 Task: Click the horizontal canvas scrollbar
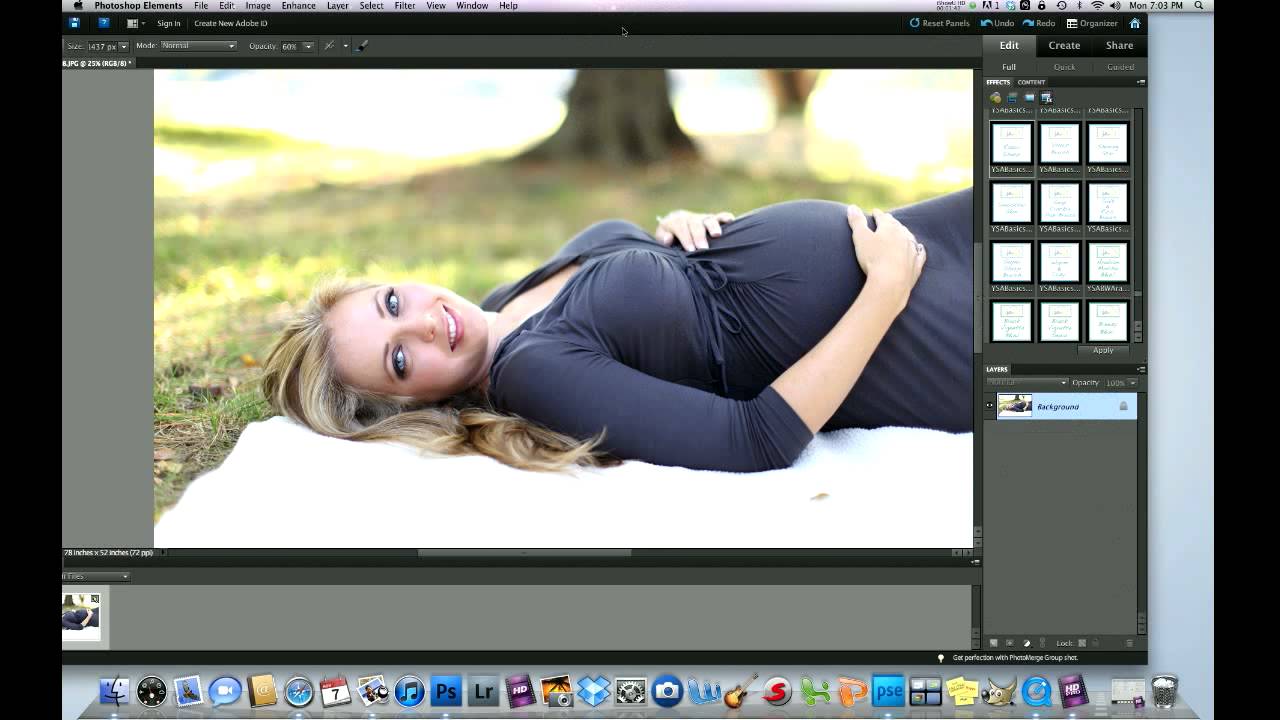(524, 552)
